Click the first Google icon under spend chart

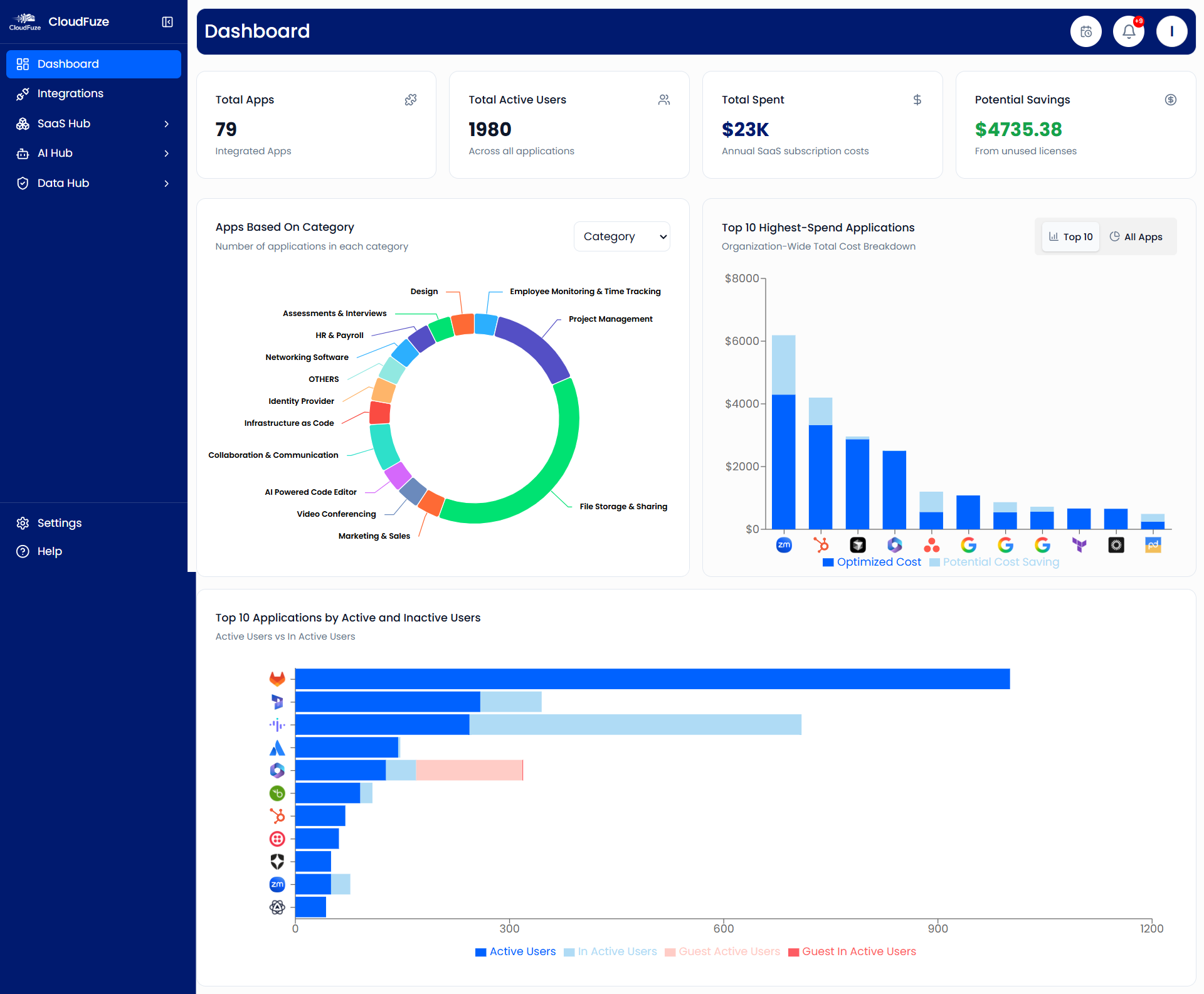tap(969, 545)
